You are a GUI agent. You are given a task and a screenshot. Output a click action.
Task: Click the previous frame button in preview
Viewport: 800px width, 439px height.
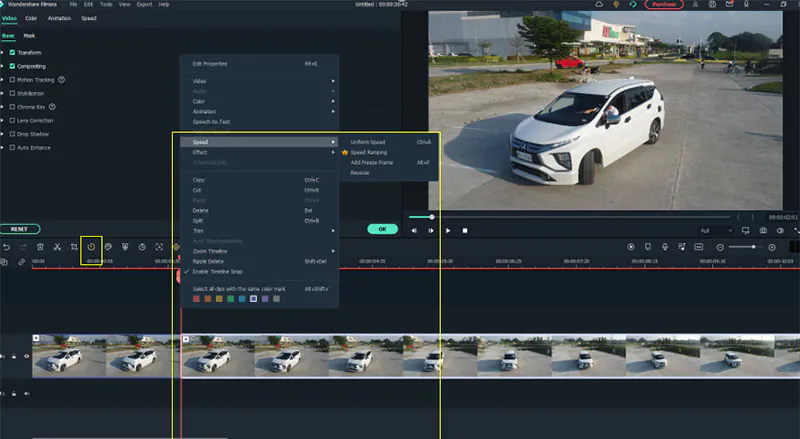pyautogui.click(x=414, y=231)
